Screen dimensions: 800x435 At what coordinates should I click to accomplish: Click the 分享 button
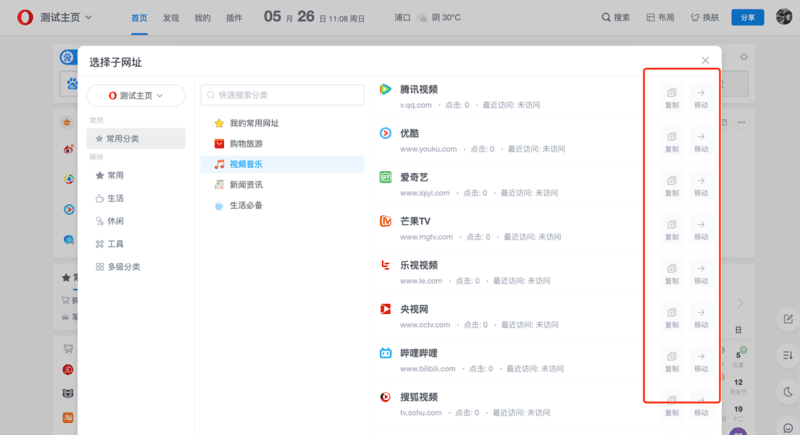point(747,17)
